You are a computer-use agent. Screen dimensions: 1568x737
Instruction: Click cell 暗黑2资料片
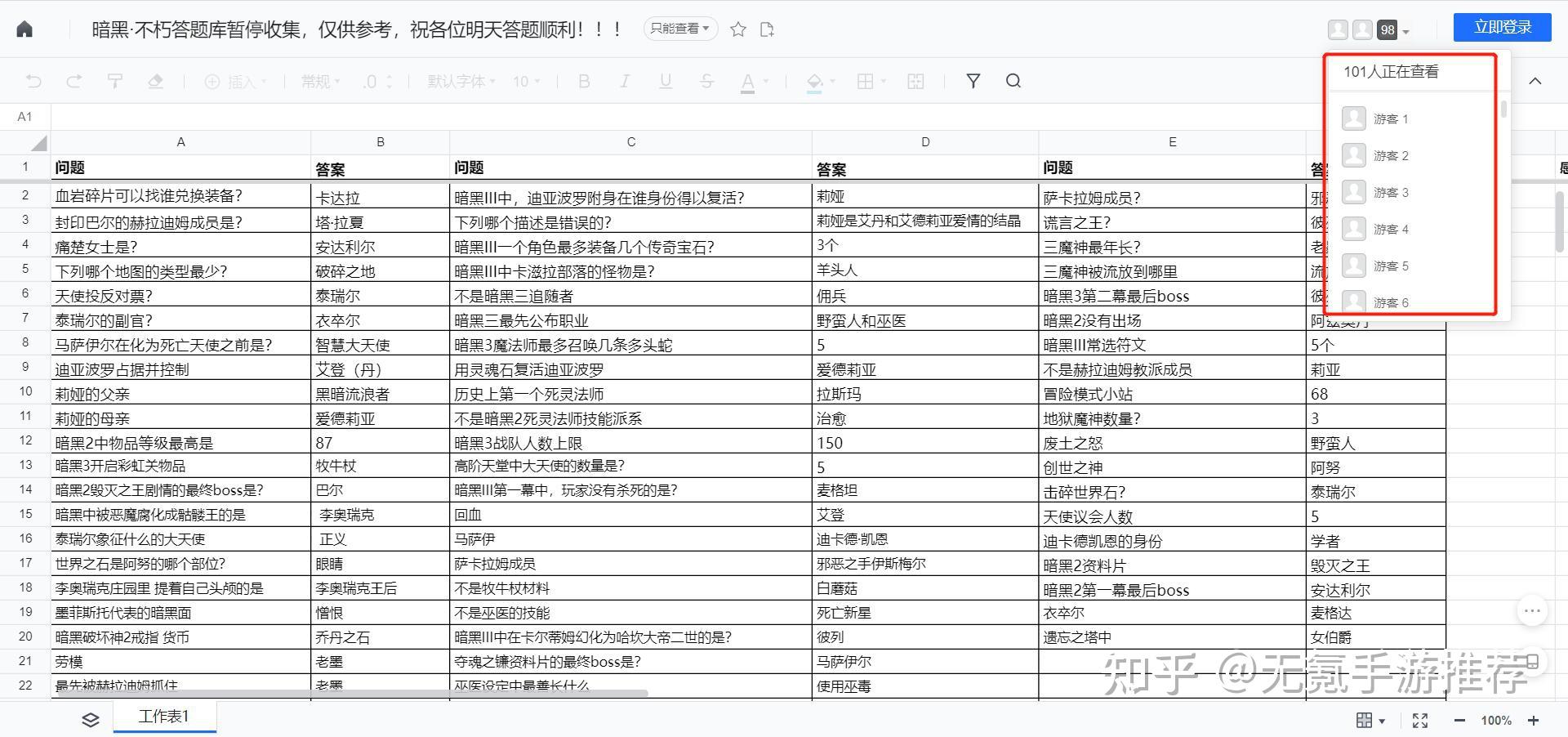pyautogui.click(x=1172, y=565)
